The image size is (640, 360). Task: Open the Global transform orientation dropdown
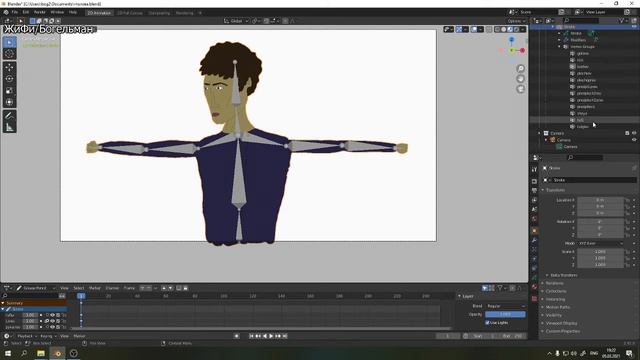click(236, 20)
